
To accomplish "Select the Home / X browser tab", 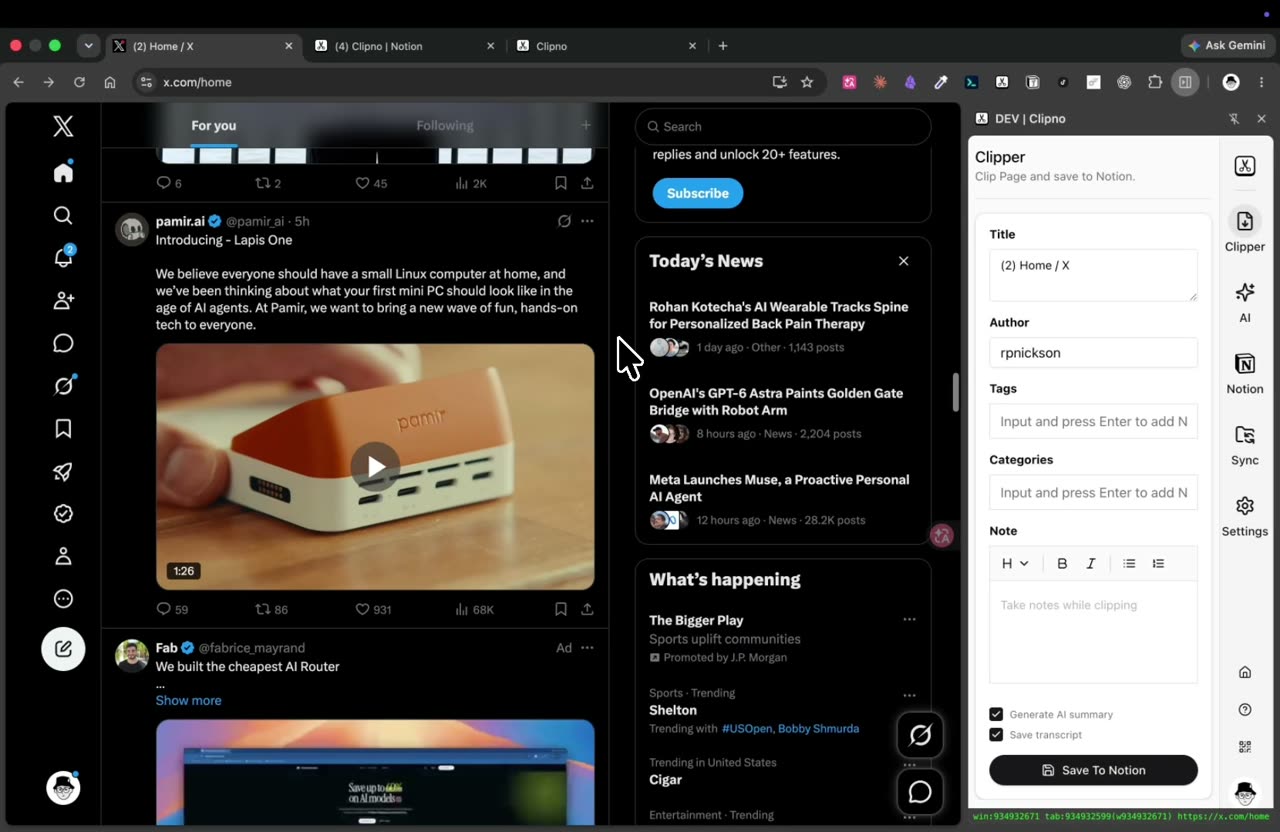I will click(201, 46).
